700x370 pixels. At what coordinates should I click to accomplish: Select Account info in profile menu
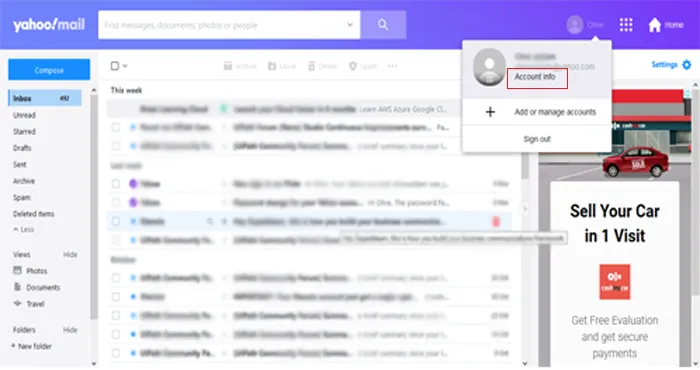(535, 77)
